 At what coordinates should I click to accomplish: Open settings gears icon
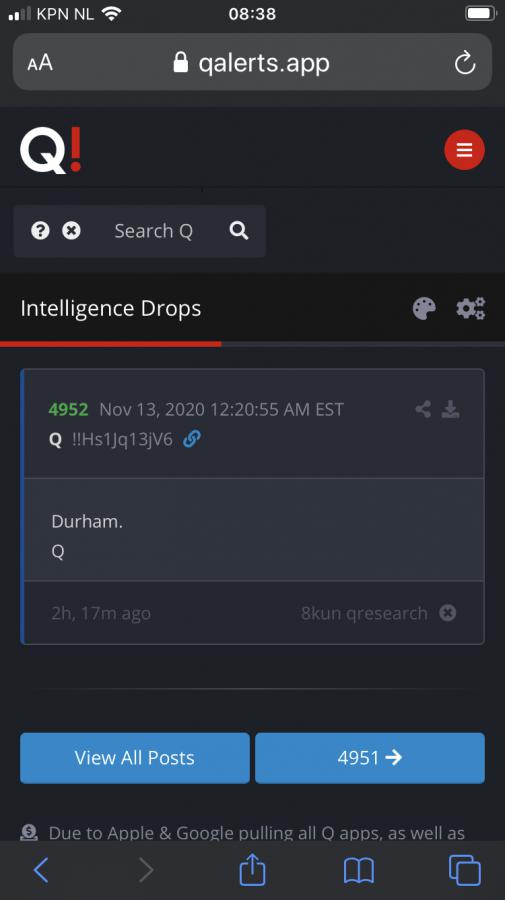coord(471,309)
